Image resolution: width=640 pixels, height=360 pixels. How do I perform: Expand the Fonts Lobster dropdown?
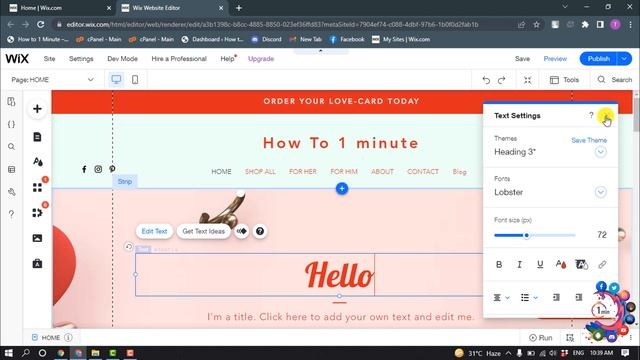600,192
